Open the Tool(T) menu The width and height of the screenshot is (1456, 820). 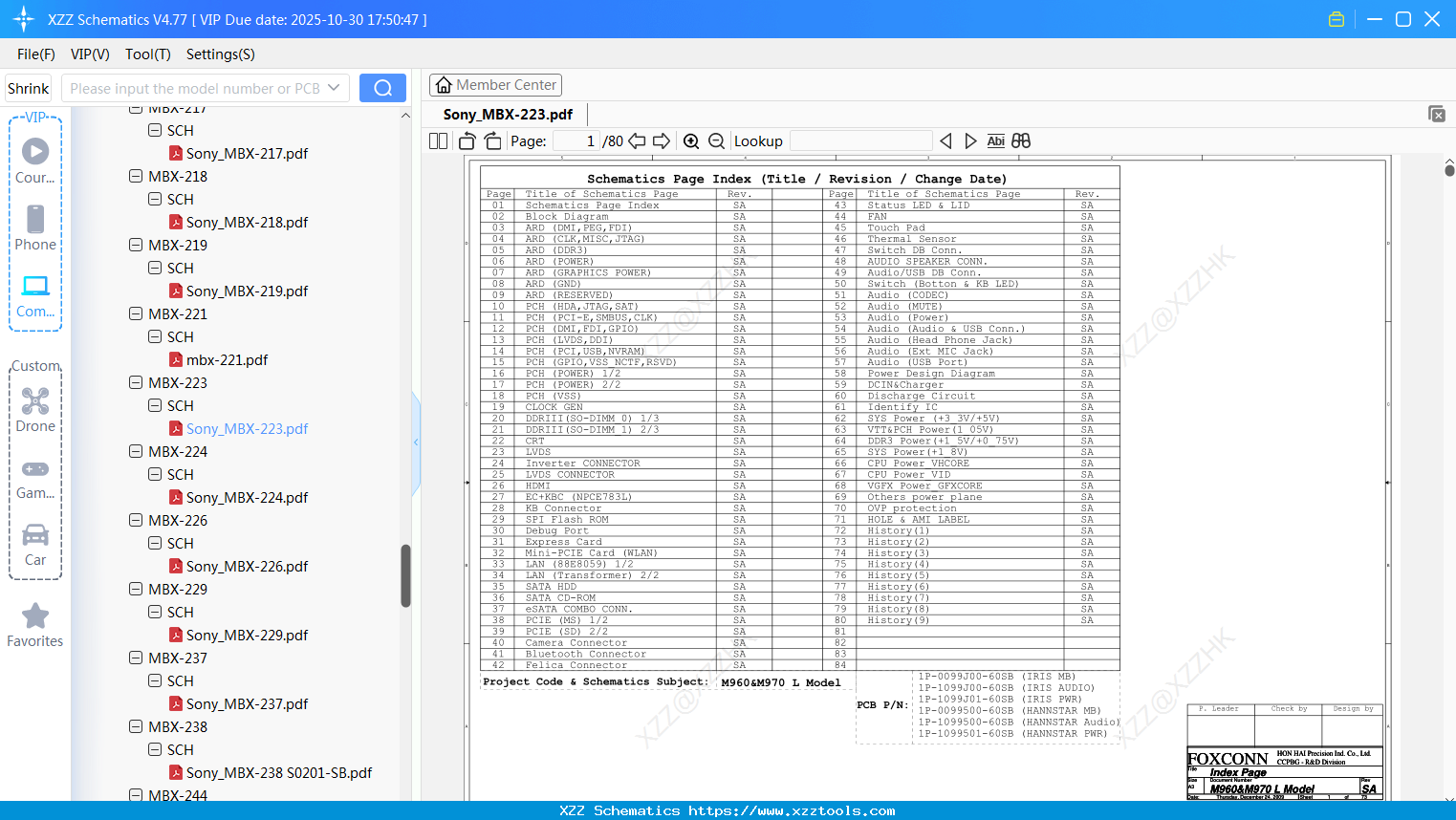click(x=148, y=54)
